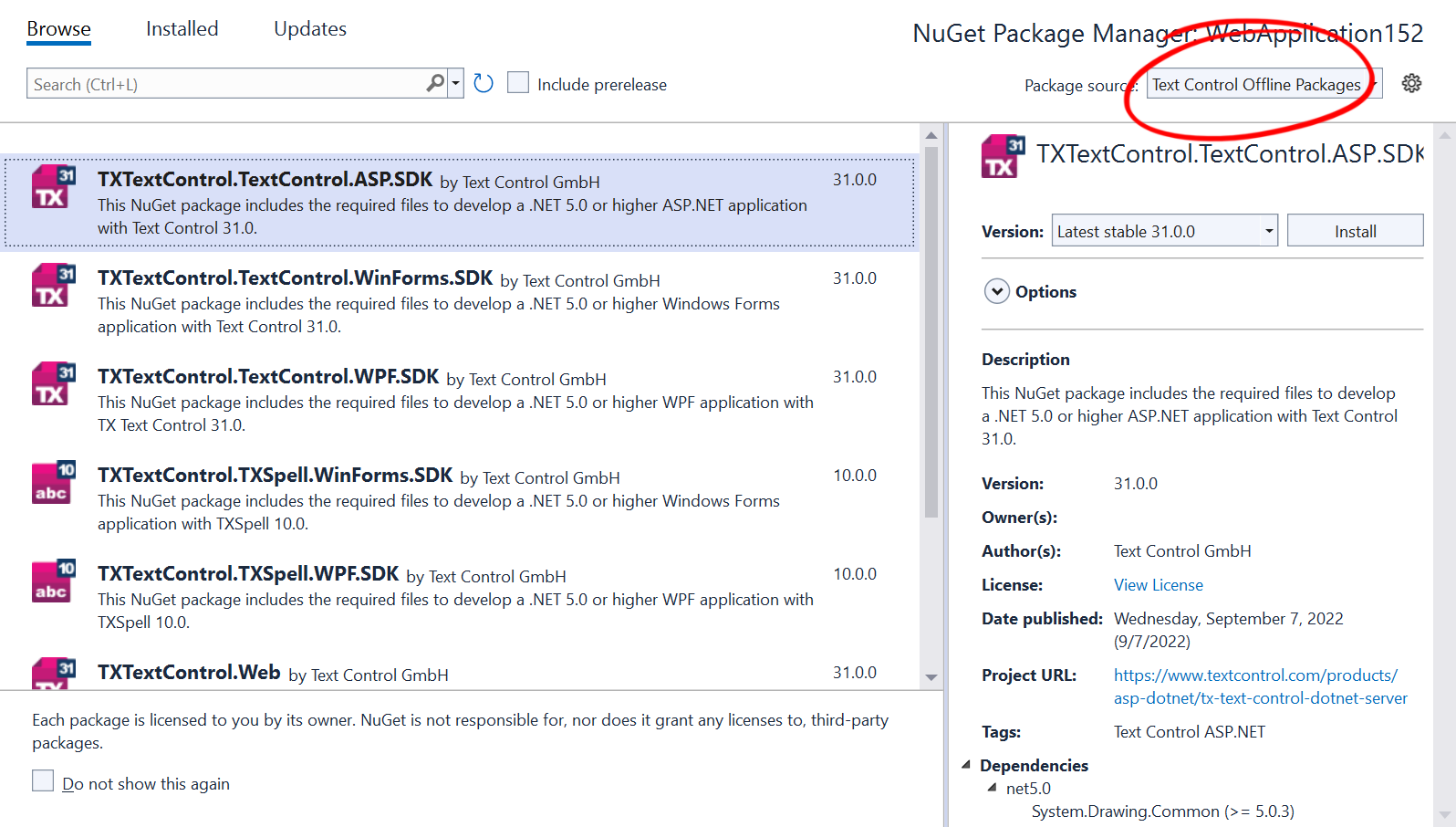The width and height of the screenshot is (1456, 827).
Task: Check Do not show this again
Action: pos(43,780)
